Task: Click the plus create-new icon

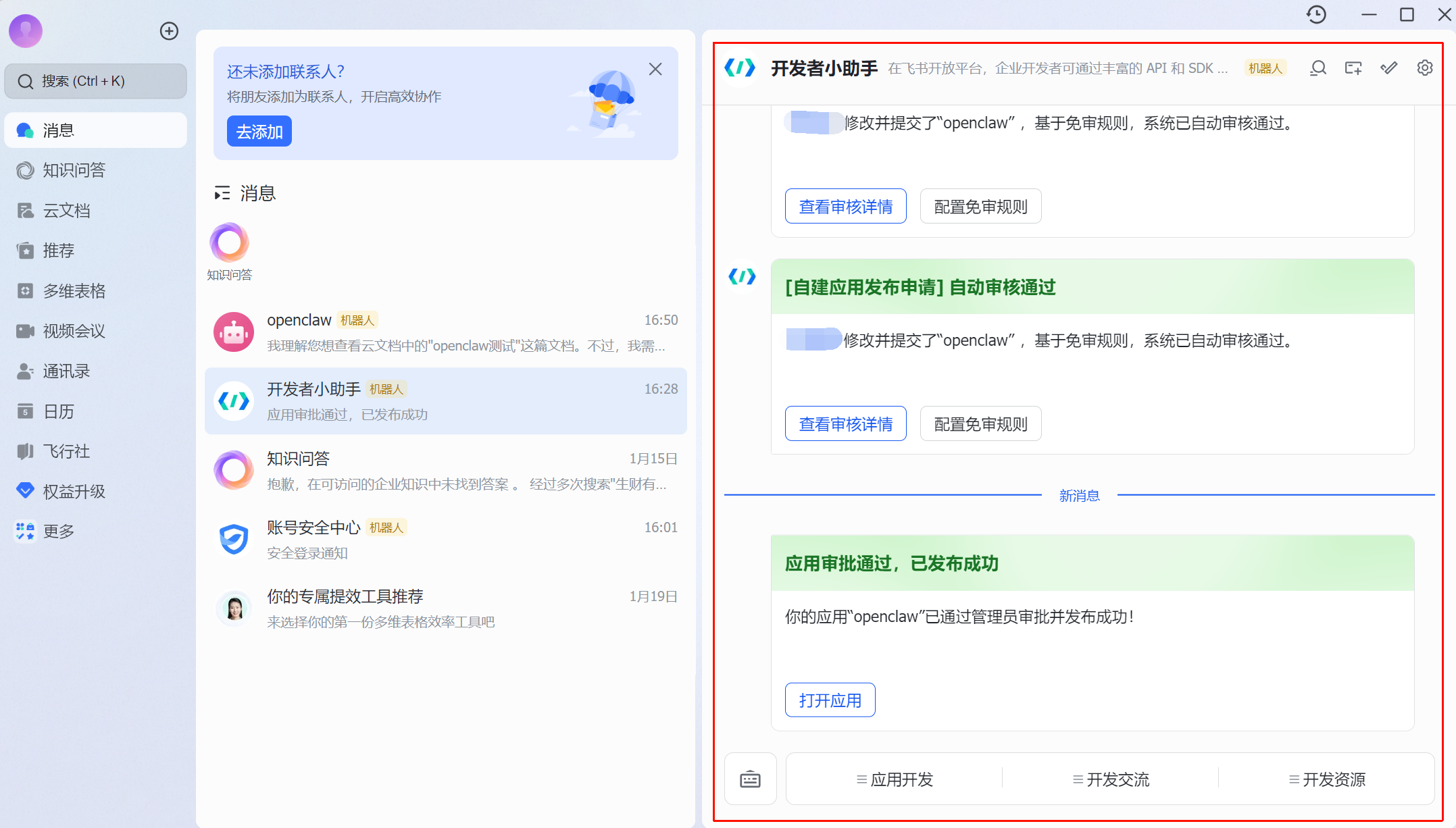Action: (x=169, y=30)
